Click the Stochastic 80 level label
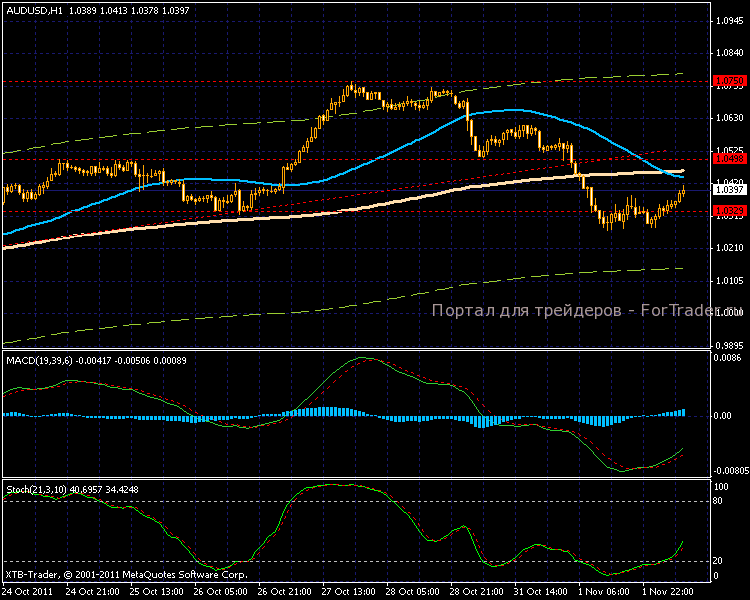 point(718,501)
